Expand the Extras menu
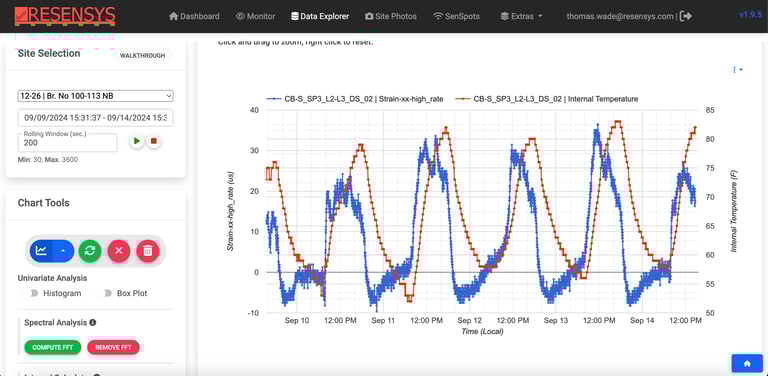 521,16
